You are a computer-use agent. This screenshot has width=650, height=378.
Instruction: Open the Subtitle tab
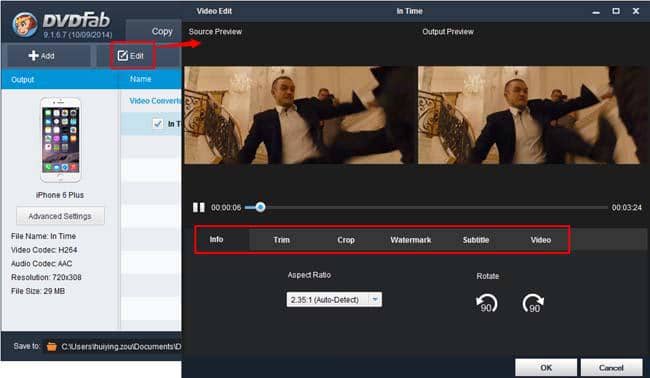[x=476, y=240]
